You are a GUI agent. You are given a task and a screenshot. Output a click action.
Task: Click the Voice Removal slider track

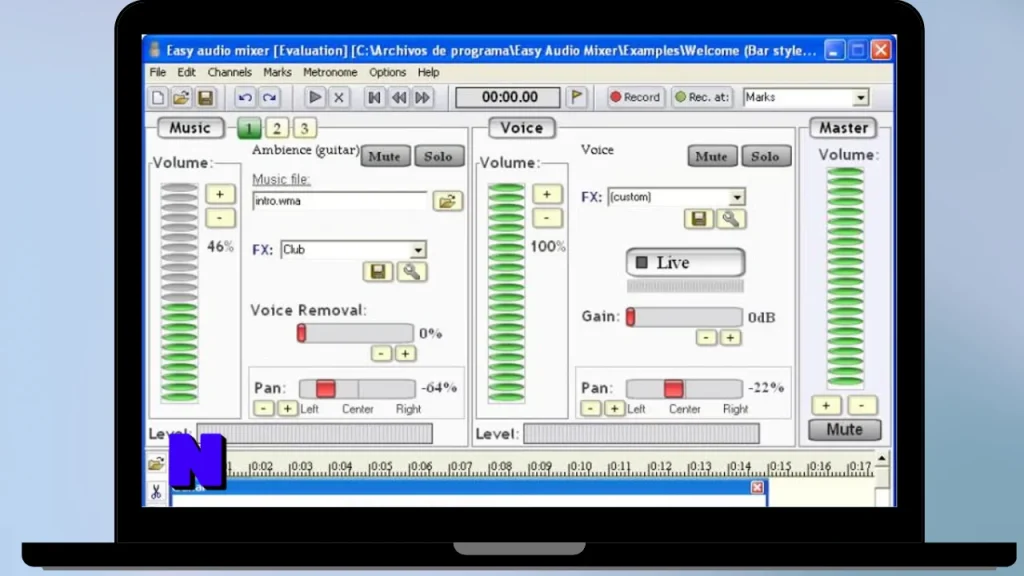[x=355, y=333]
